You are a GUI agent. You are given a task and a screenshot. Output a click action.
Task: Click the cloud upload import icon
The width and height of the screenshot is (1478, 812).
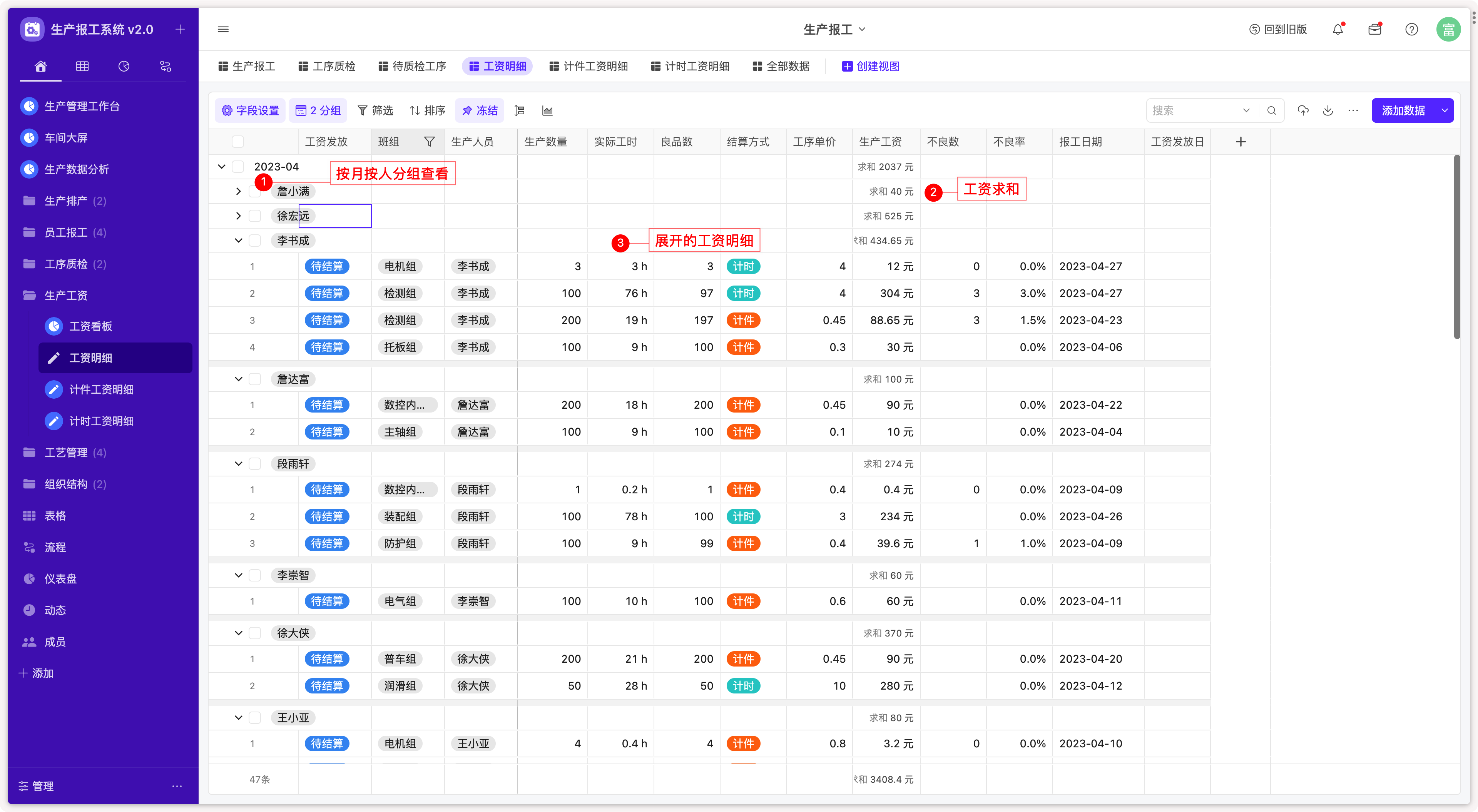click(1303, 111)
